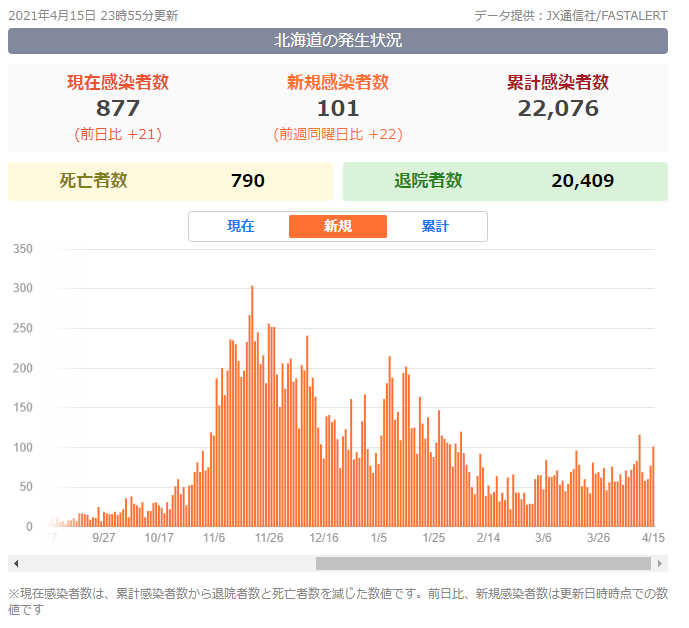Click the 前週同曜日比 +22 change indicator
689x628 pixels.
tap(338, 134)
